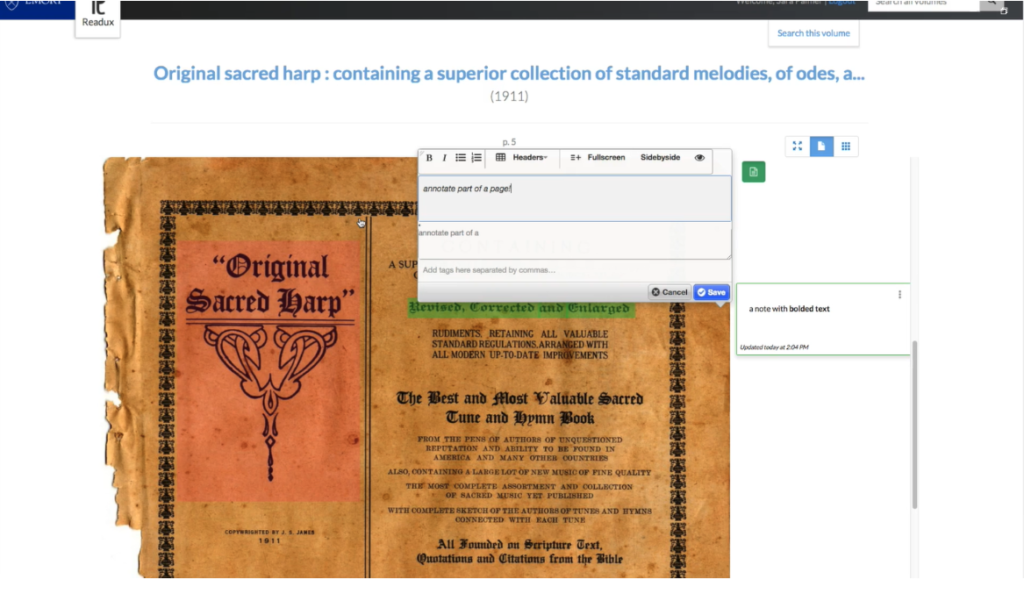The image size is (1024, 601).
Task: Switch editor to Fullscreen
Action: coord(598,158)
